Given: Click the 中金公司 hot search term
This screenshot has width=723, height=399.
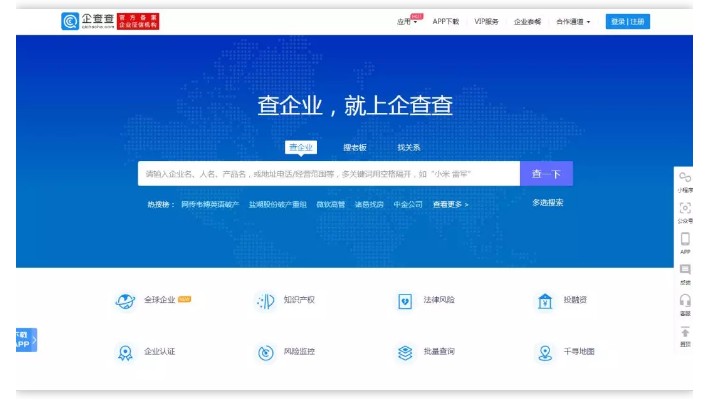Looking at the screenshot, I should pos(408,204).
